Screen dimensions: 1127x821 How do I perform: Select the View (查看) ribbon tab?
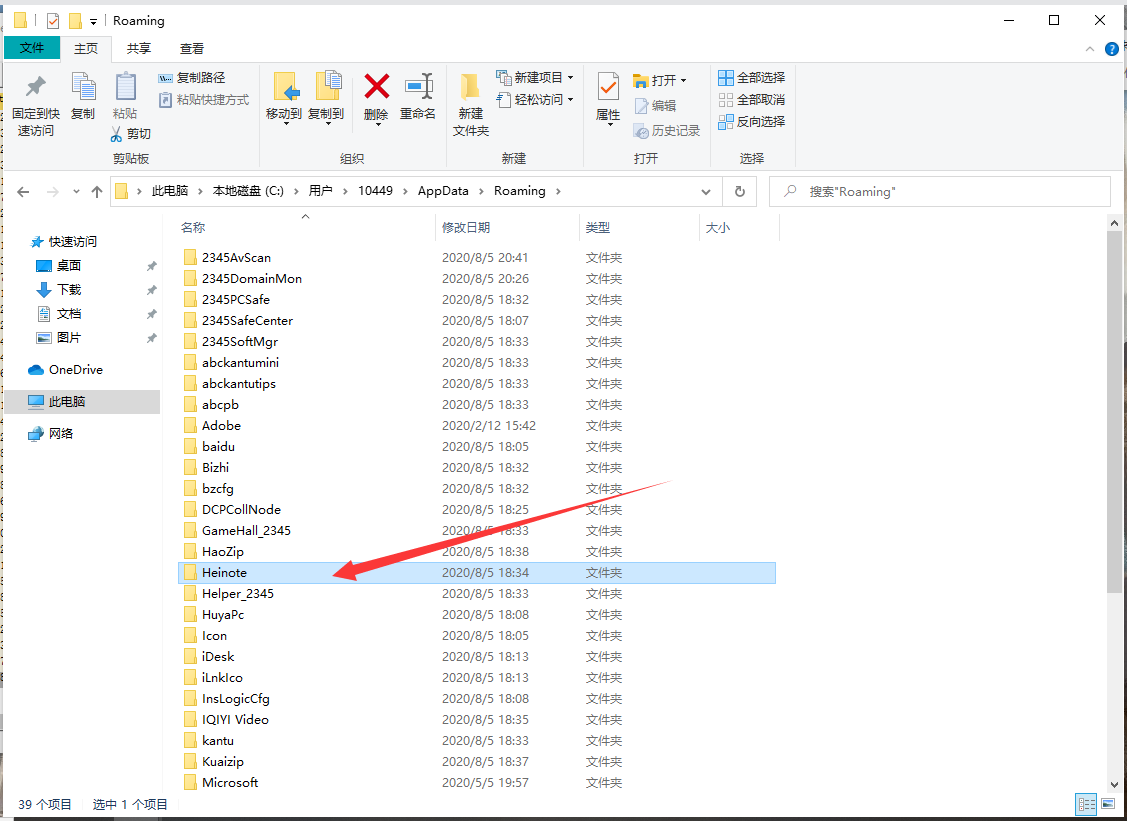pyautogui.click(x=192, y=48)
